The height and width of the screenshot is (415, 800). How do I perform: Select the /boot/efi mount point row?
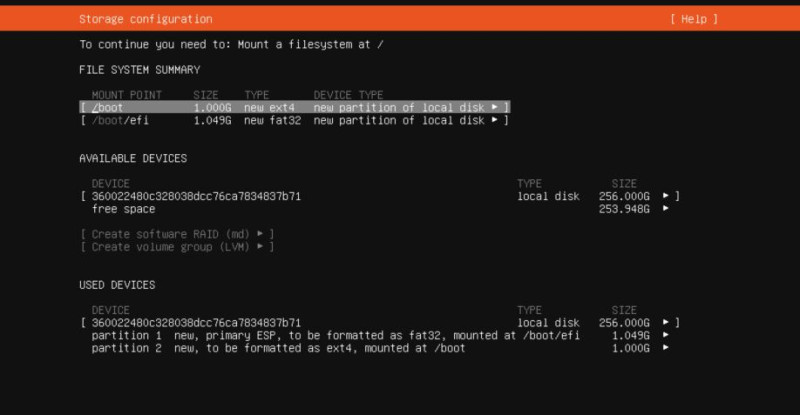coord(295,120)
